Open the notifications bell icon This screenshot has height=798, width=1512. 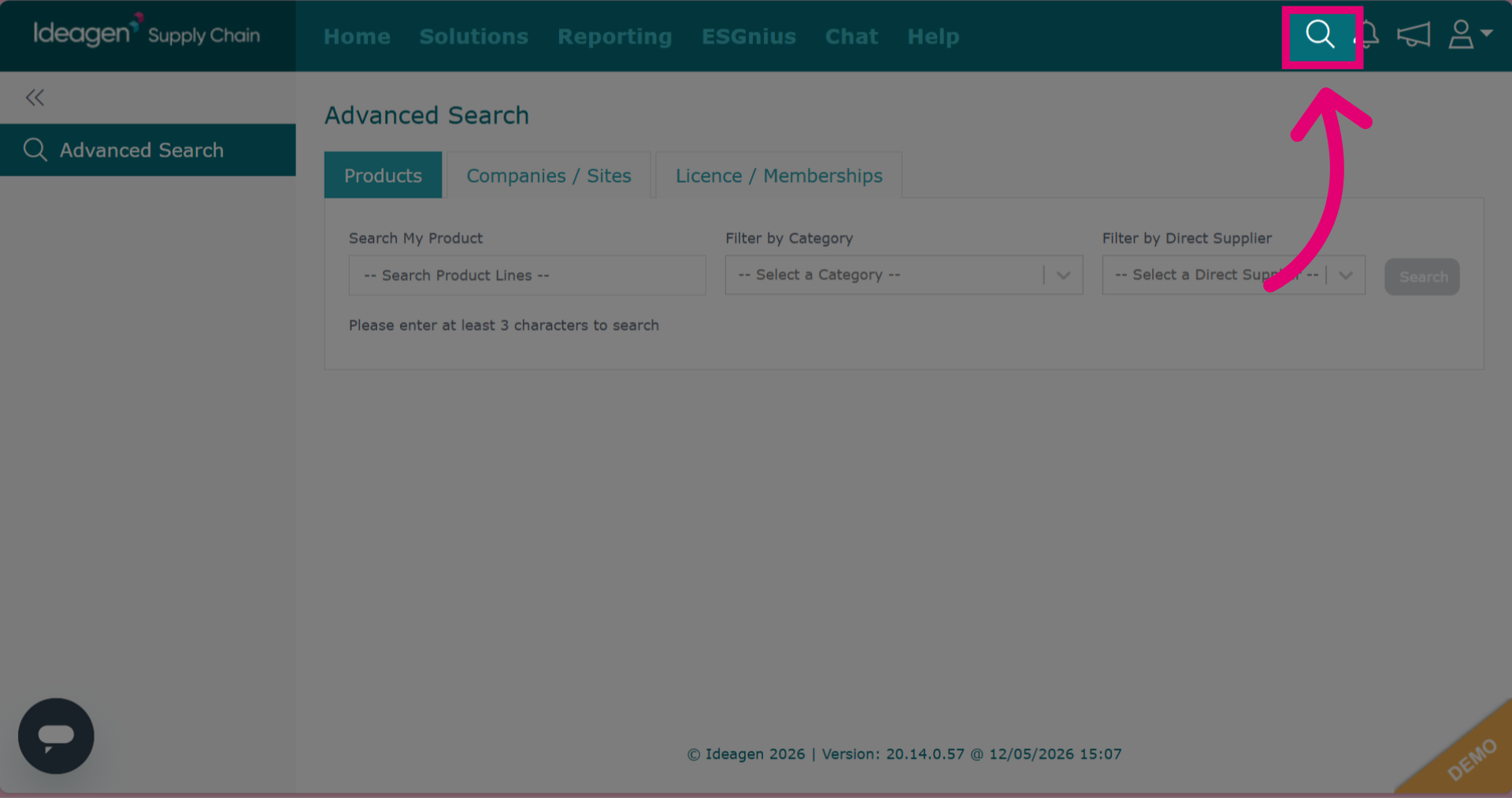click(x=1369, y=35)
